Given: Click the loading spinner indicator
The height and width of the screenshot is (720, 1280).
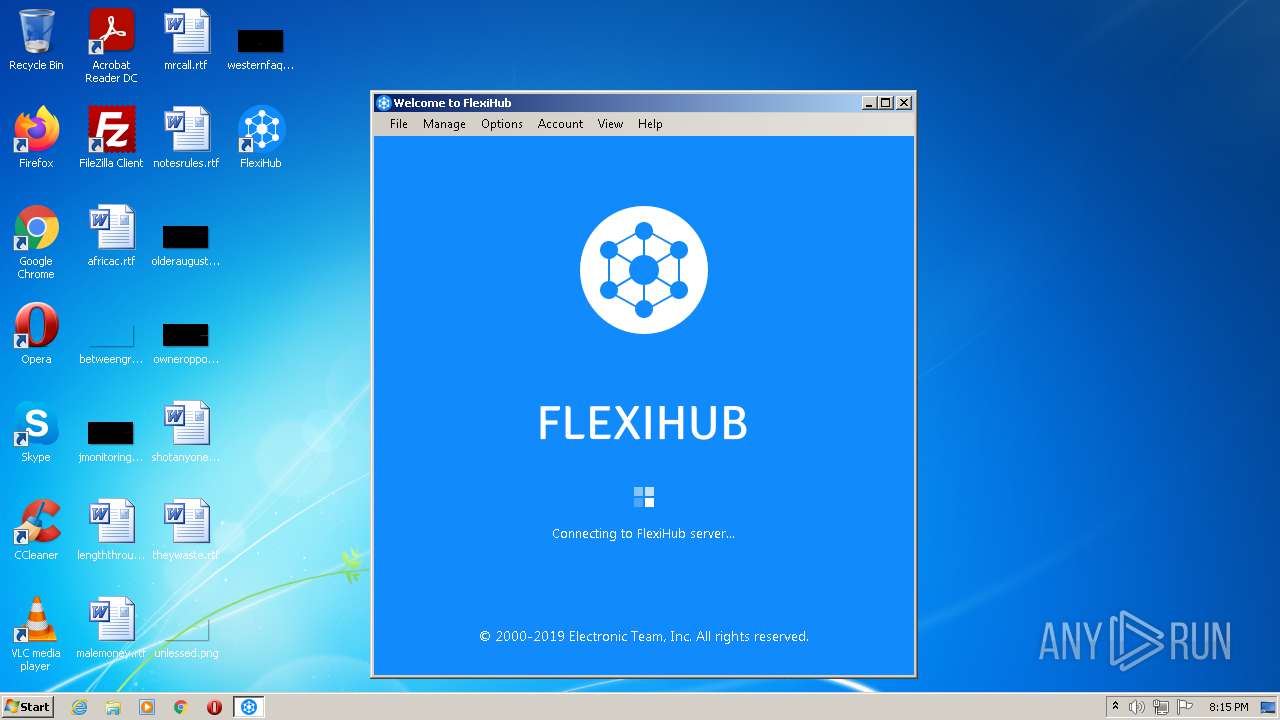Looking at the screenshot, I should coord(644,497).
